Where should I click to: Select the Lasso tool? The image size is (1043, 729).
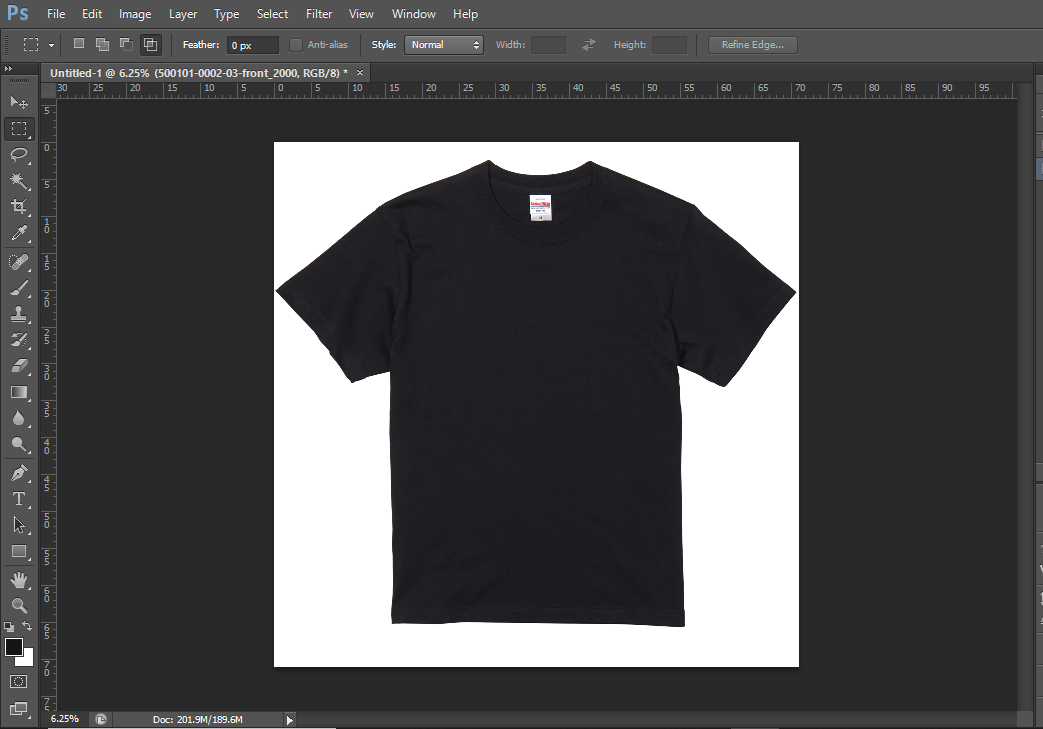(x=19, y=154)
